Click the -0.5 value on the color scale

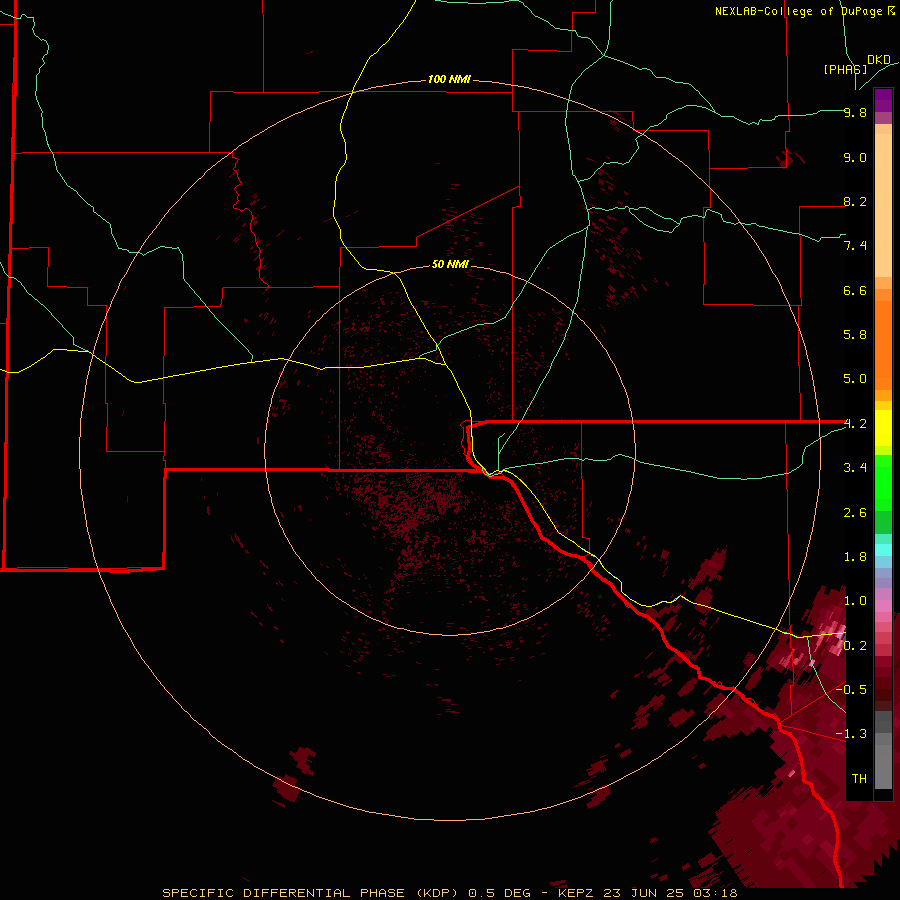tap(851, 690)
